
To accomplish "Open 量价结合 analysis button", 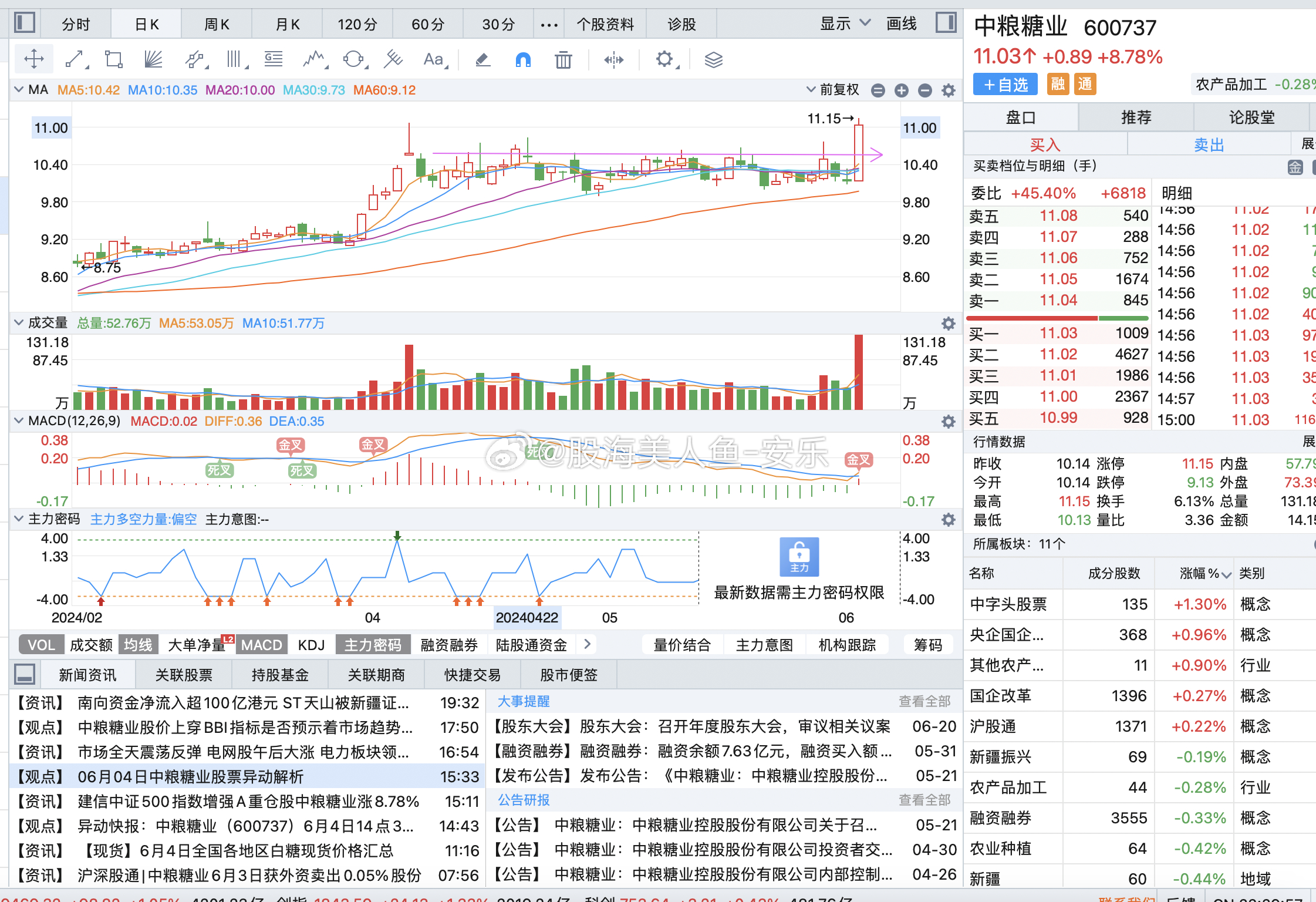I will 682,645.
